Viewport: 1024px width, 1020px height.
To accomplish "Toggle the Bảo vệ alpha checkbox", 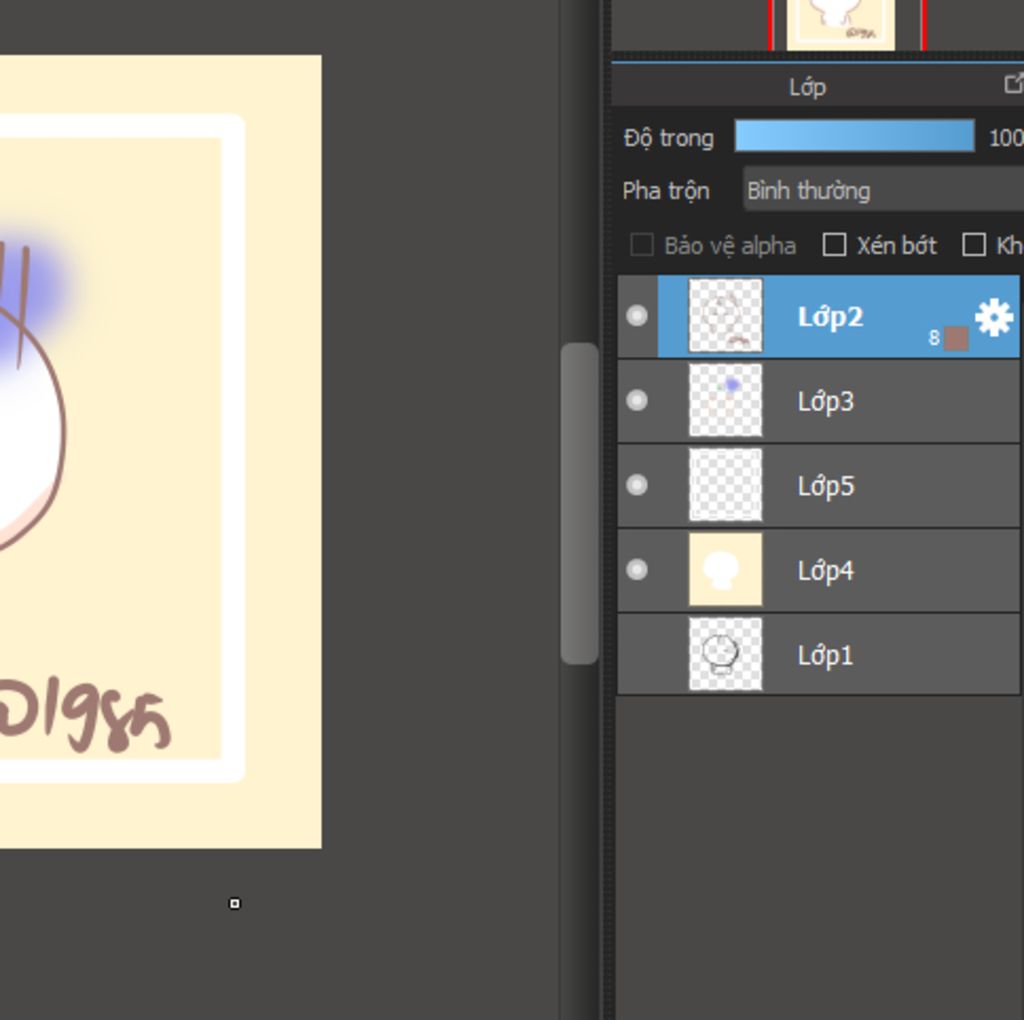I will 641,246.
